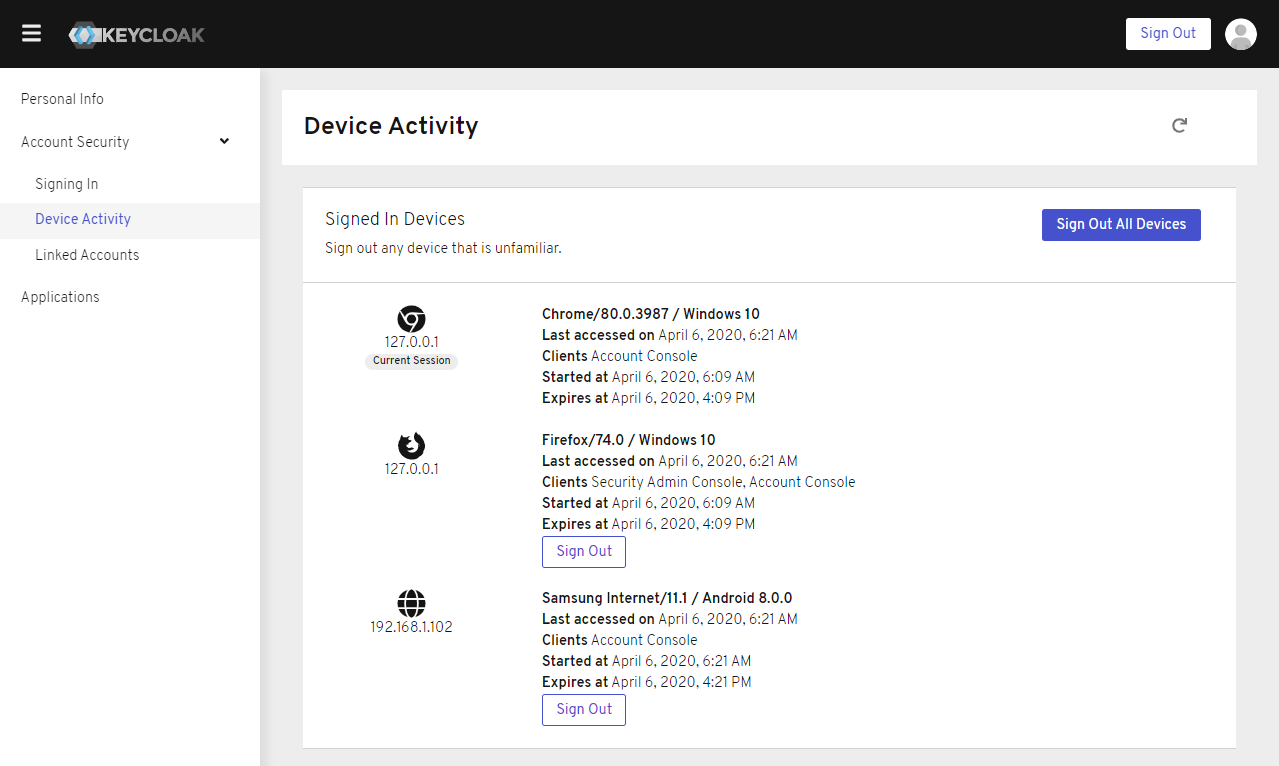The height and width of the screenshot is (766, 1279).
Task: Collapse the Account Security section chevron
Action: [224, 141]
